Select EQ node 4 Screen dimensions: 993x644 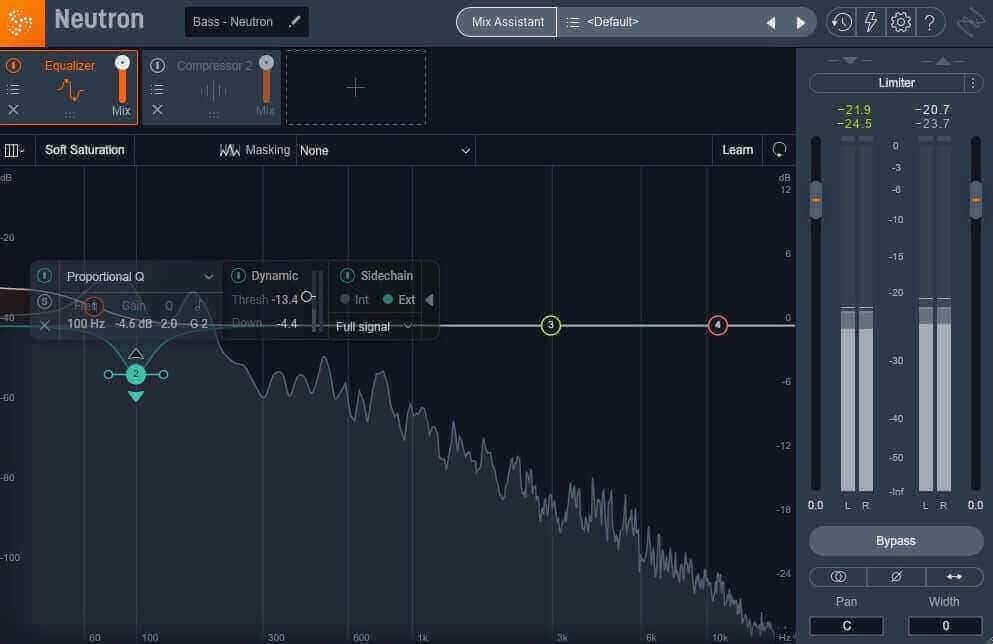[718, 325]
